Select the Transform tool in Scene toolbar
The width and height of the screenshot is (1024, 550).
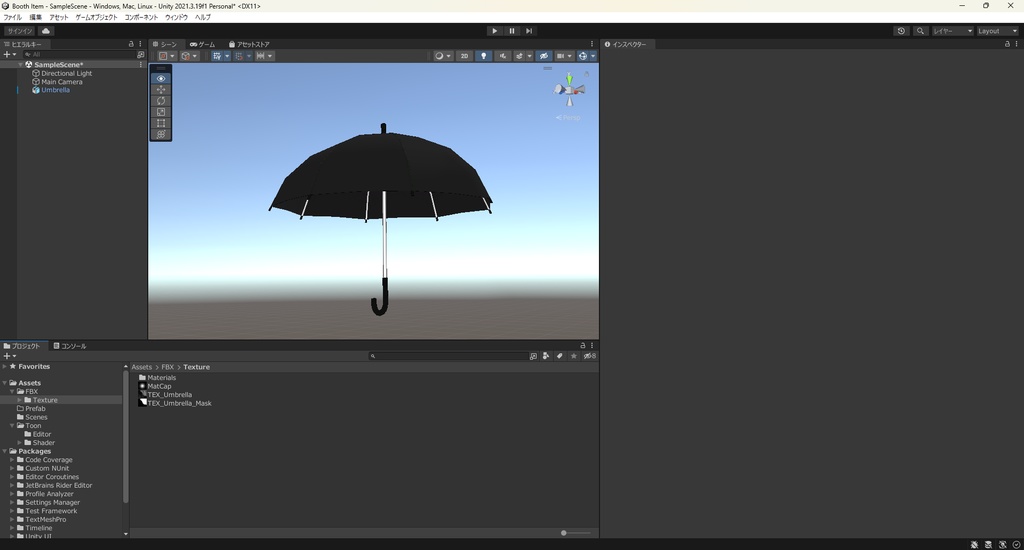click(161, 134)
